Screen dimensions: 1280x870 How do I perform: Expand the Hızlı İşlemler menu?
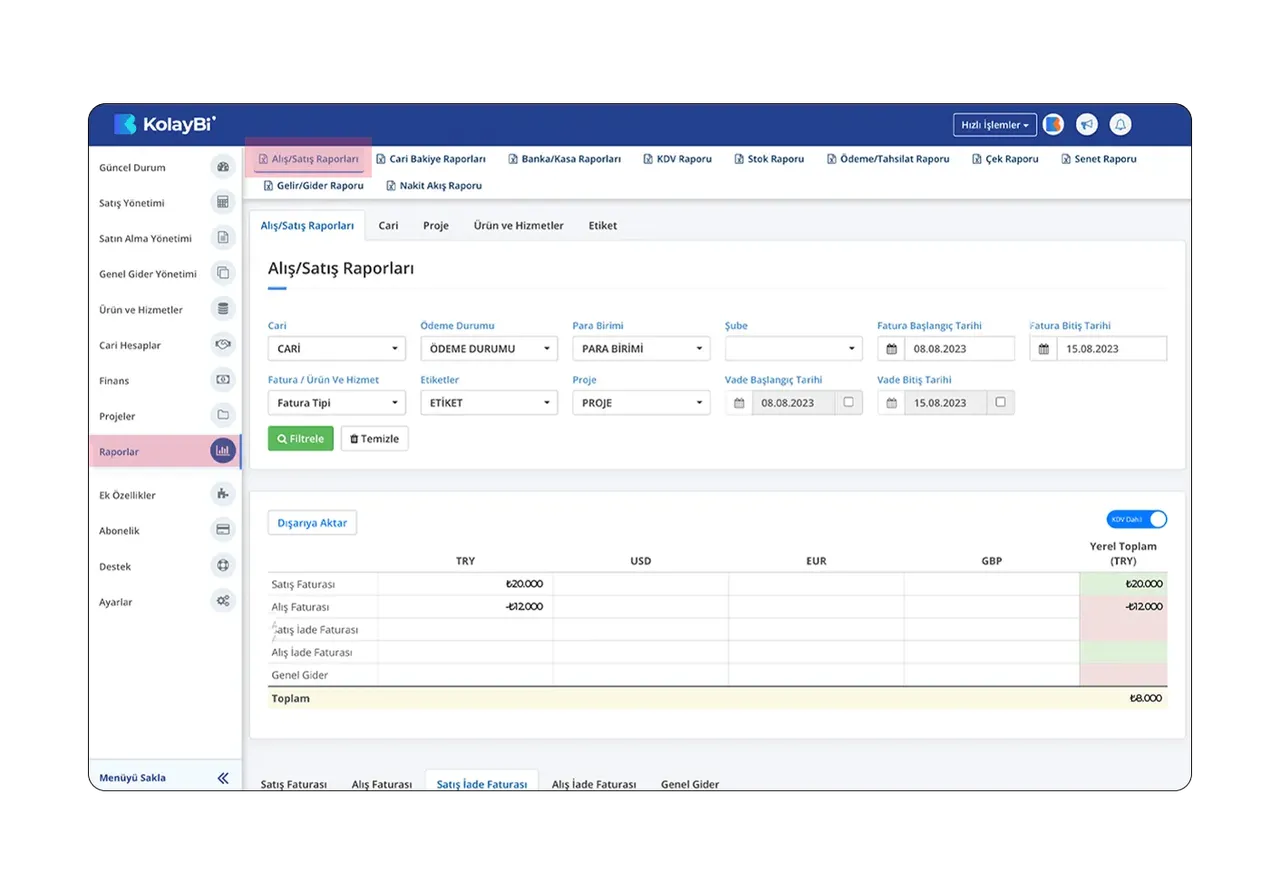995,125
